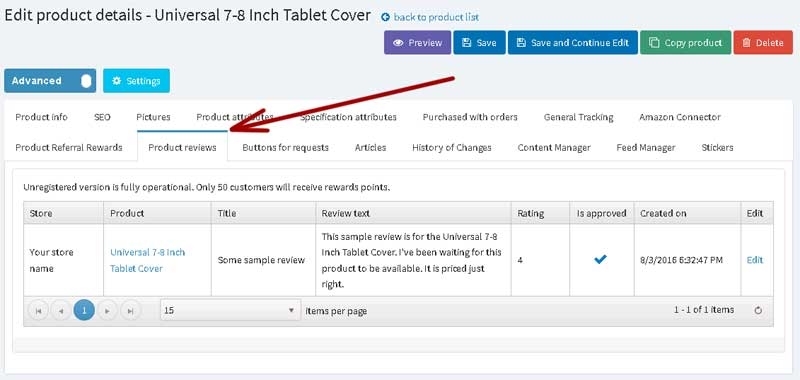This screenshot has height=380, width=800.
Task: Open Purchased with orders tab
Action: point(470,117)
